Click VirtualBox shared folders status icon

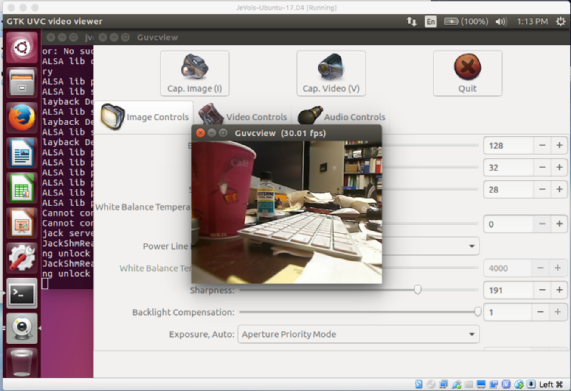click(469, 384)
